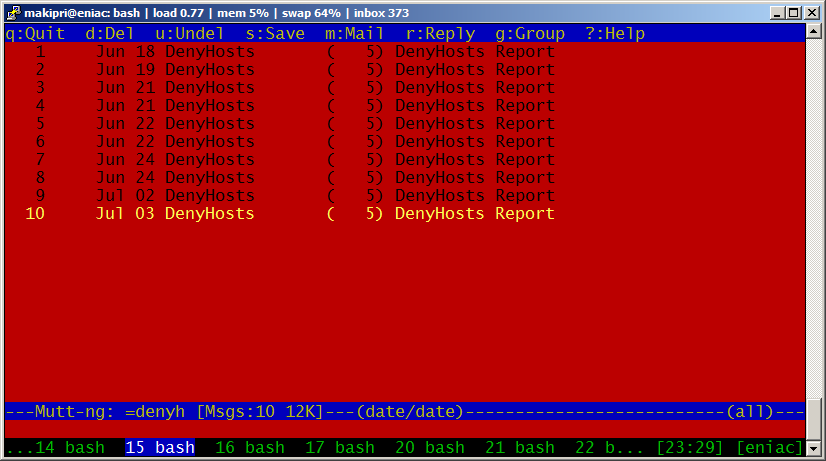Click the [eniac] hostname label
The height and width of the screenshot is (461, 826).
tap(770, 447)
